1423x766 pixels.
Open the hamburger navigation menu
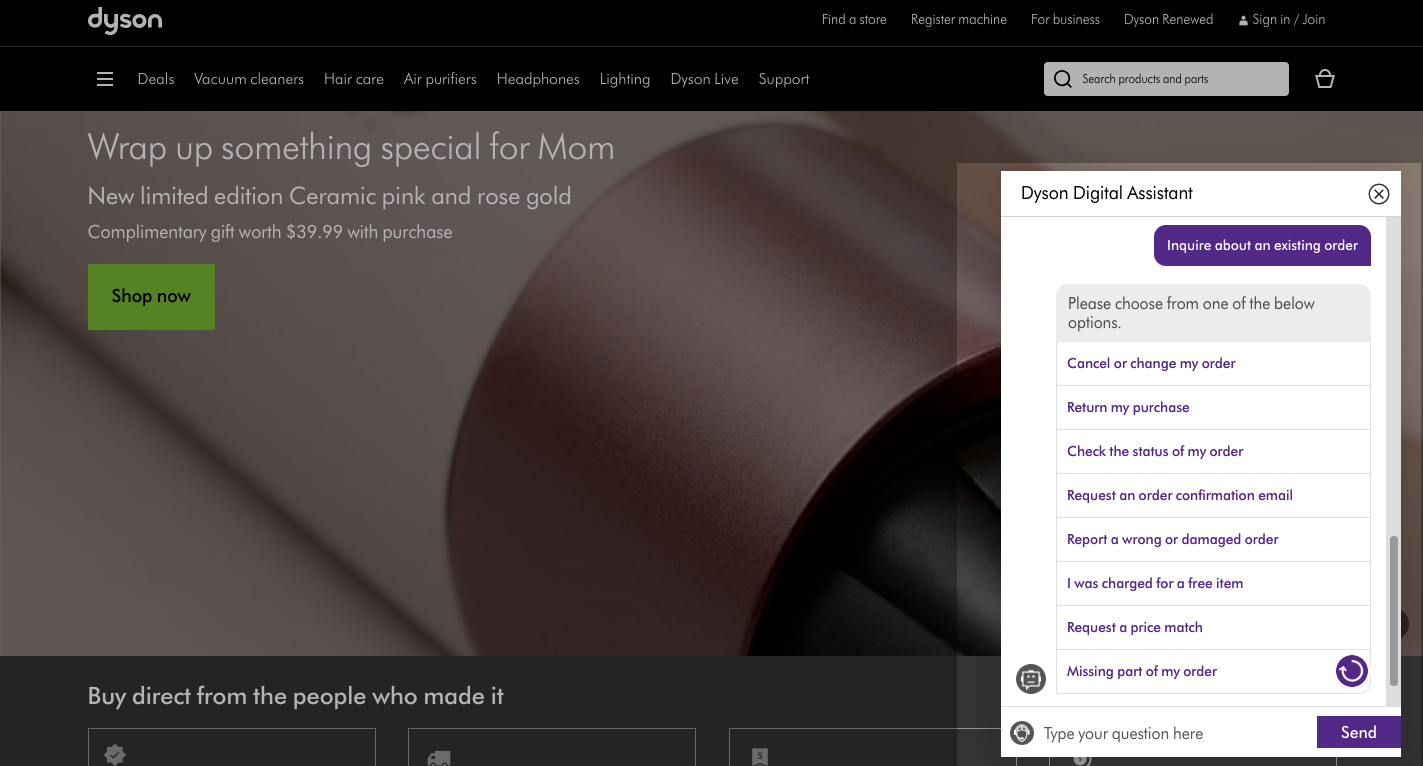[x=105, y=79]
